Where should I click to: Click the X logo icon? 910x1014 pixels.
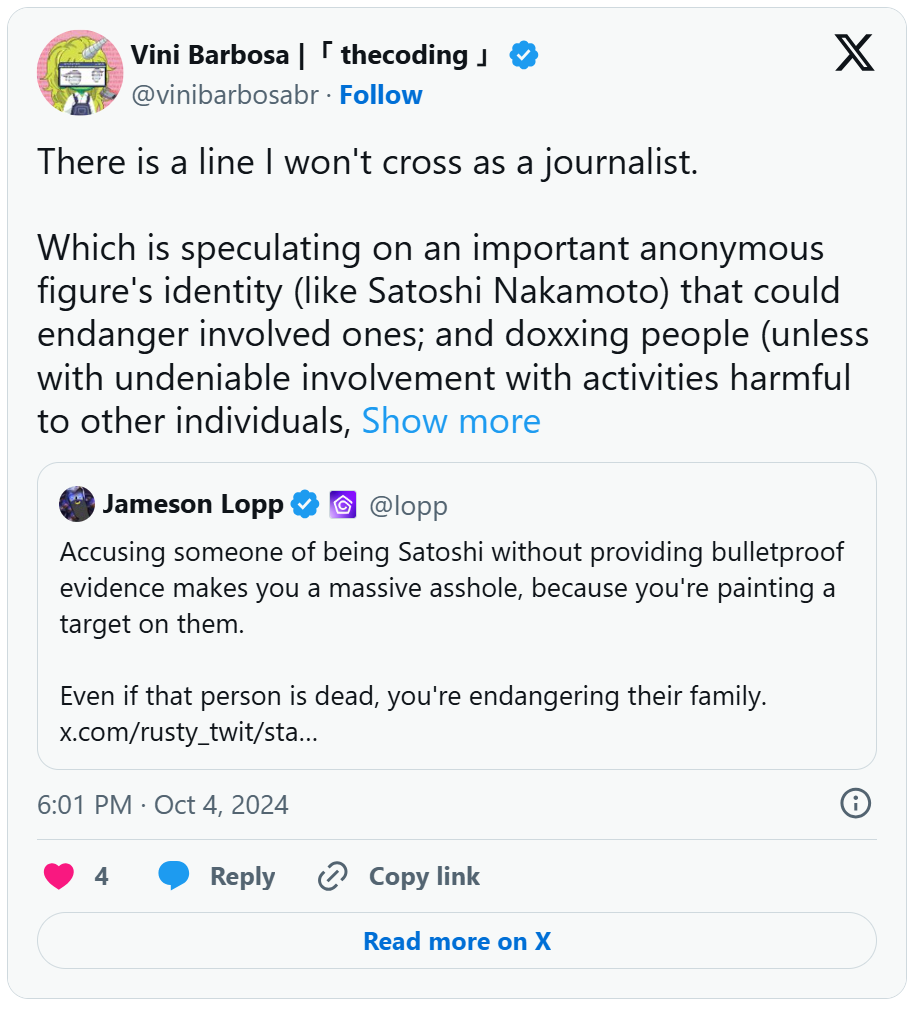click(854, 53)
